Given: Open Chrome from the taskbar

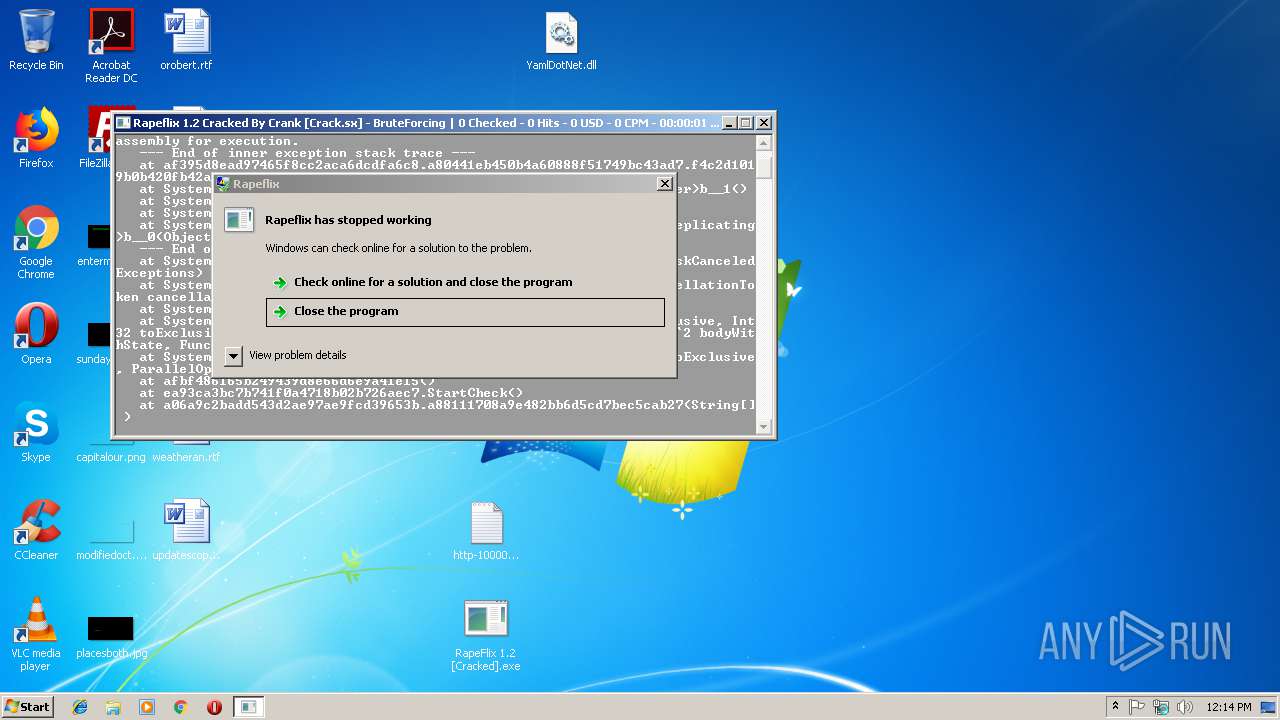Looking at the screenshot, I should tap(181, 707).
